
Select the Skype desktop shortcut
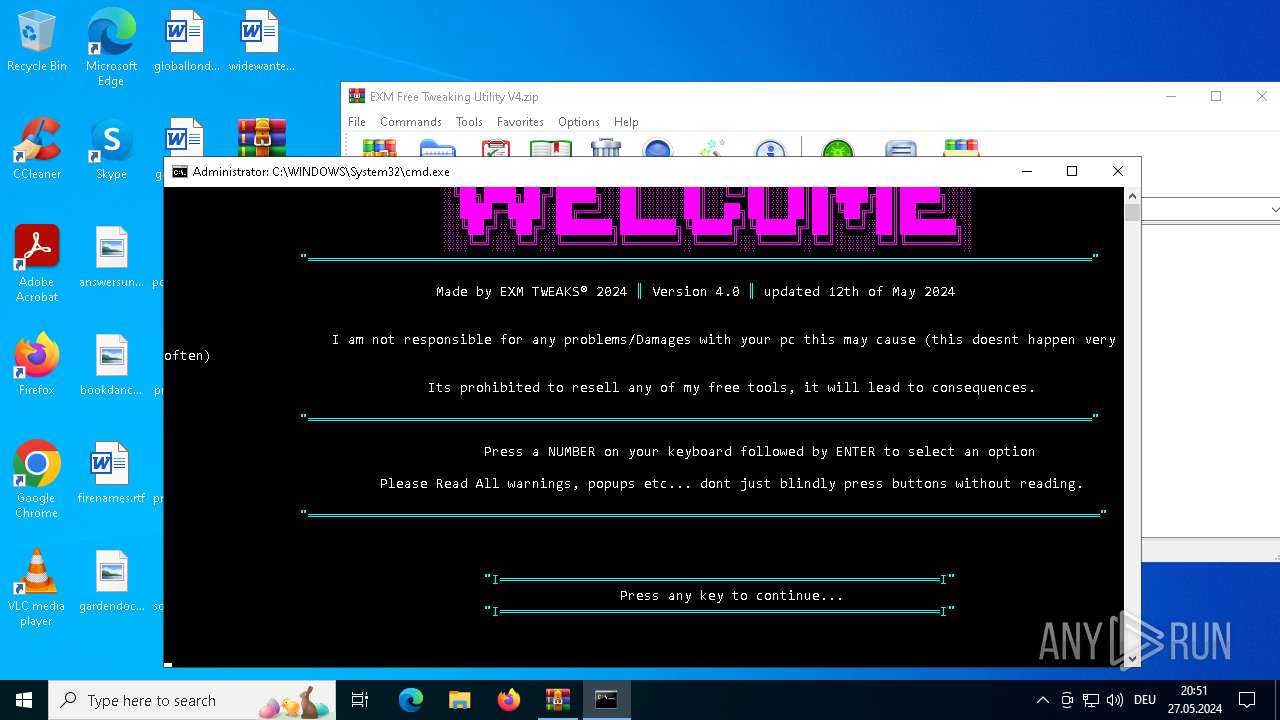111,150
